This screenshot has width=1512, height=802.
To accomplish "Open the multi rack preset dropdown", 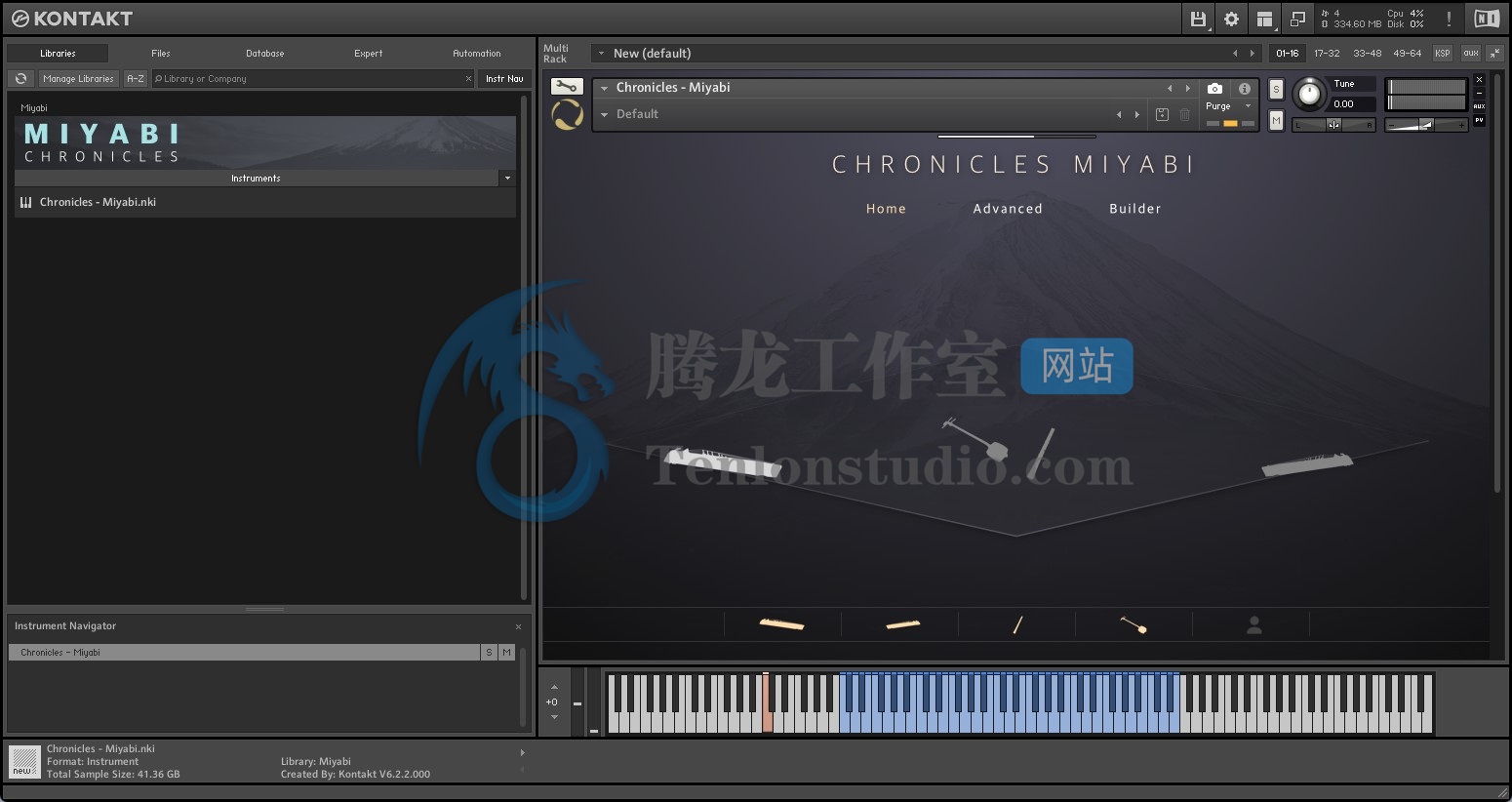I will pos(601,54).
